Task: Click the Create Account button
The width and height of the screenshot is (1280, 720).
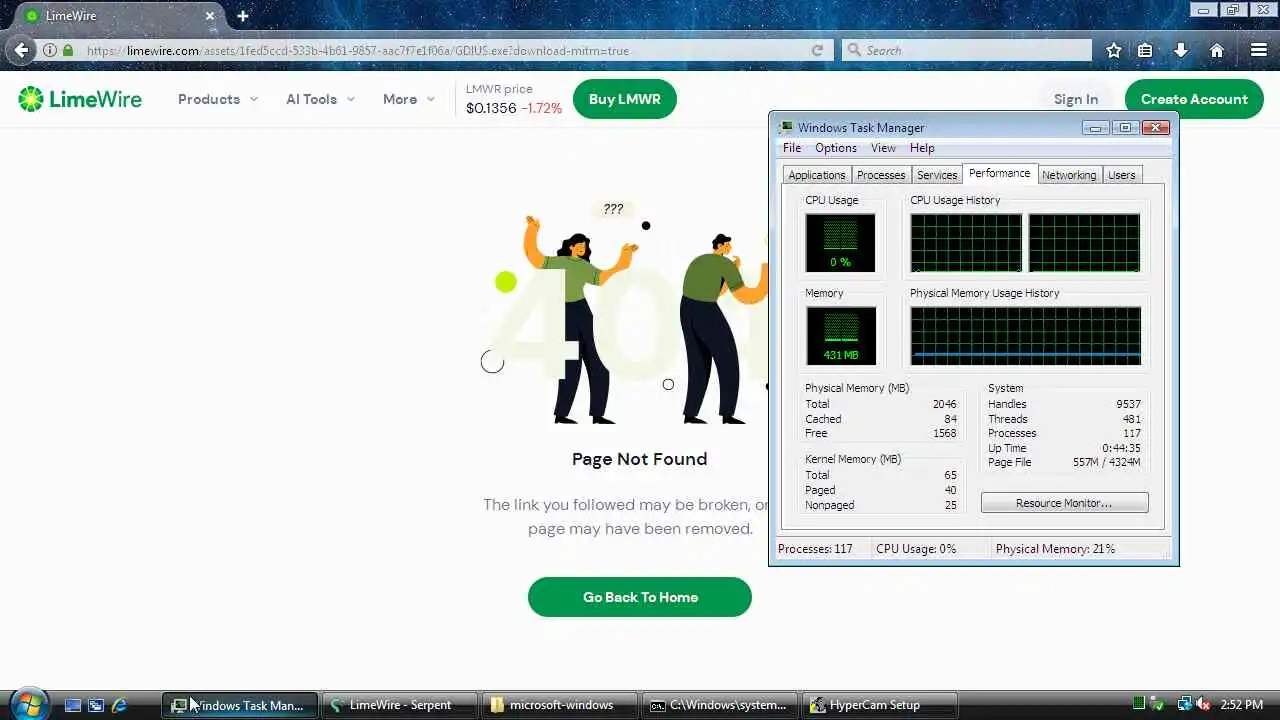Action: [1194, 99]
